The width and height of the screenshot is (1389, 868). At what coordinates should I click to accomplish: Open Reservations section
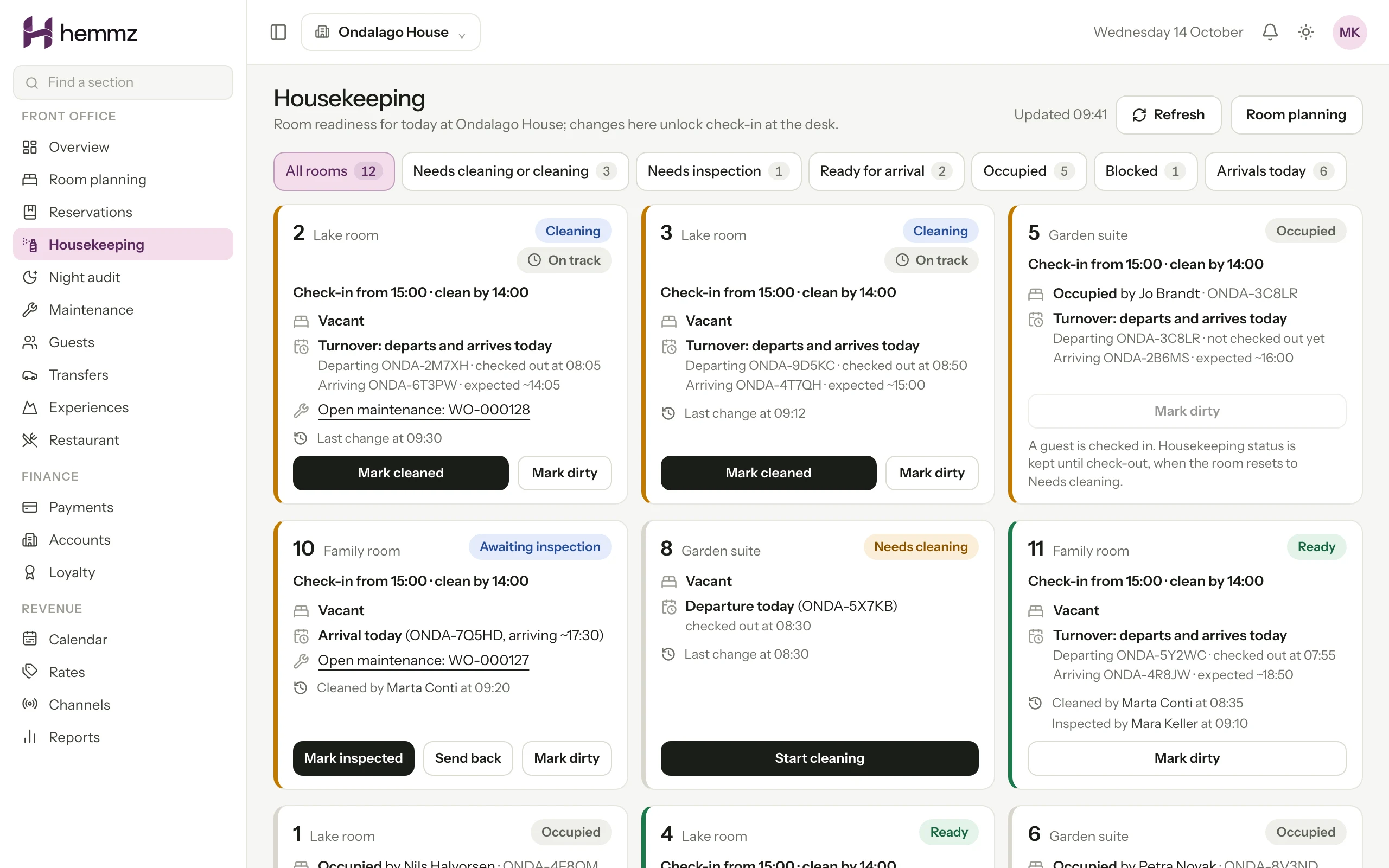coord(123,212)
